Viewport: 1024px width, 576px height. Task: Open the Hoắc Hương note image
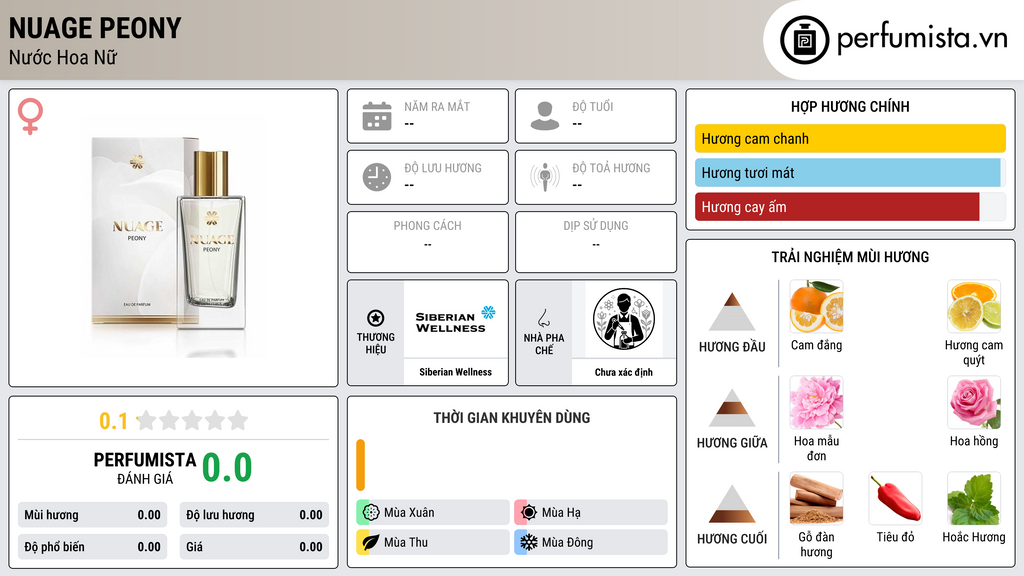click(x=974, y=499)
